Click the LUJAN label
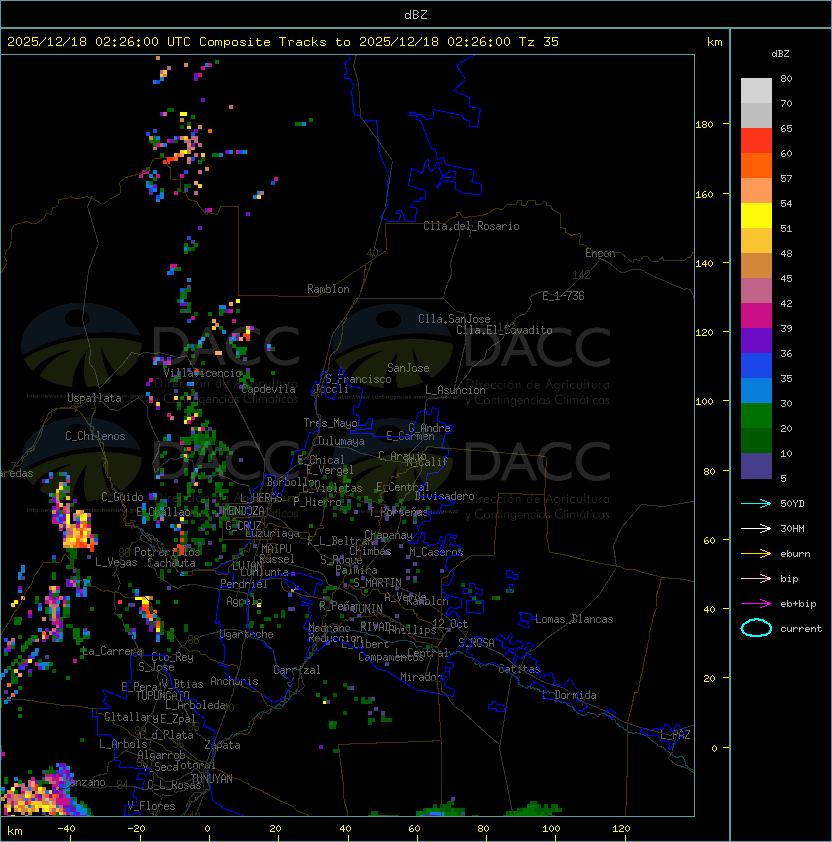The width and height of the screenshot is (832, 842). 247,566
